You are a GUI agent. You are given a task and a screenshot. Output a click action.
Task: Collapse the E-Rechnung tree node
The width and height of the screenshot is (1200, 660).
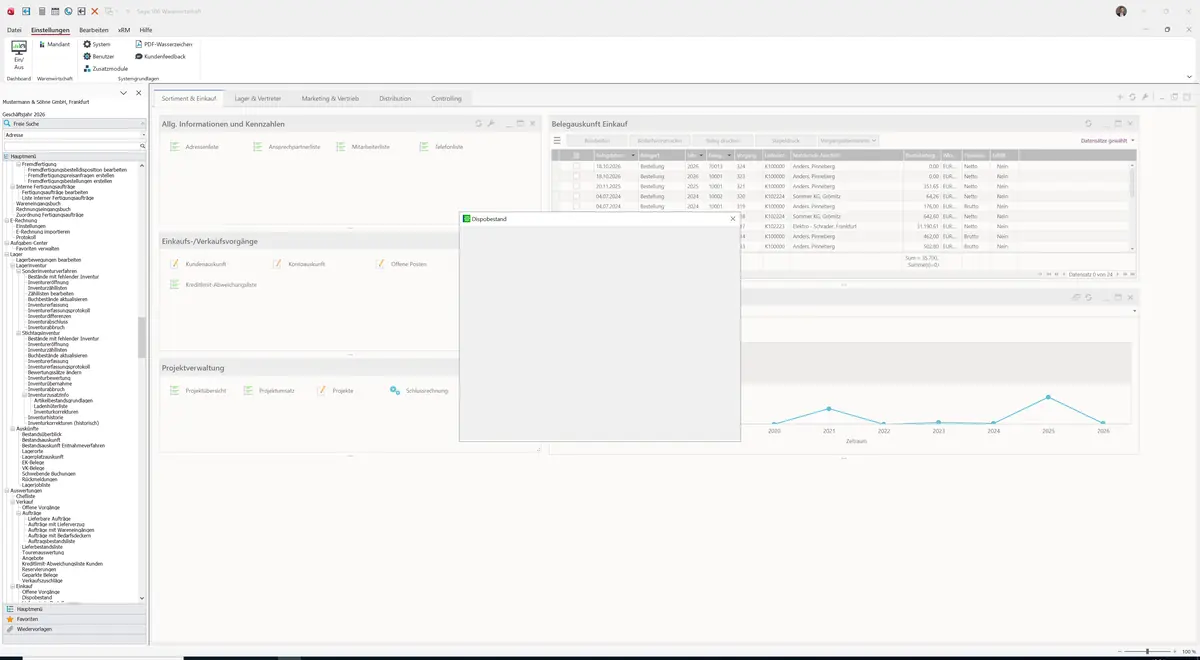pyautogui.click(x=6, y=220)
